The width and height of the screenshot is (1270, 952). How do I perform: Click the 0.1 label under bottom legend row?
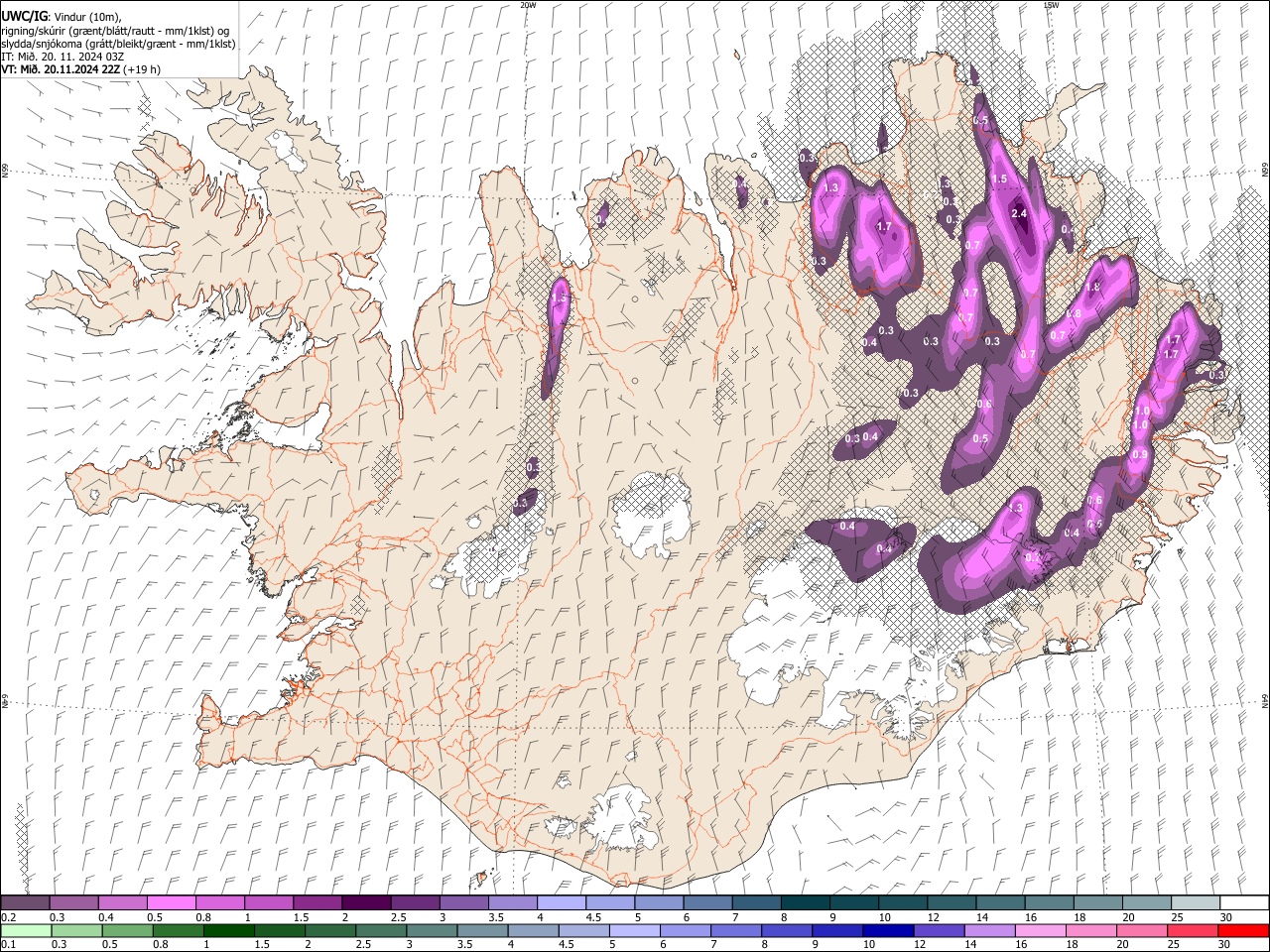(10, 945)
